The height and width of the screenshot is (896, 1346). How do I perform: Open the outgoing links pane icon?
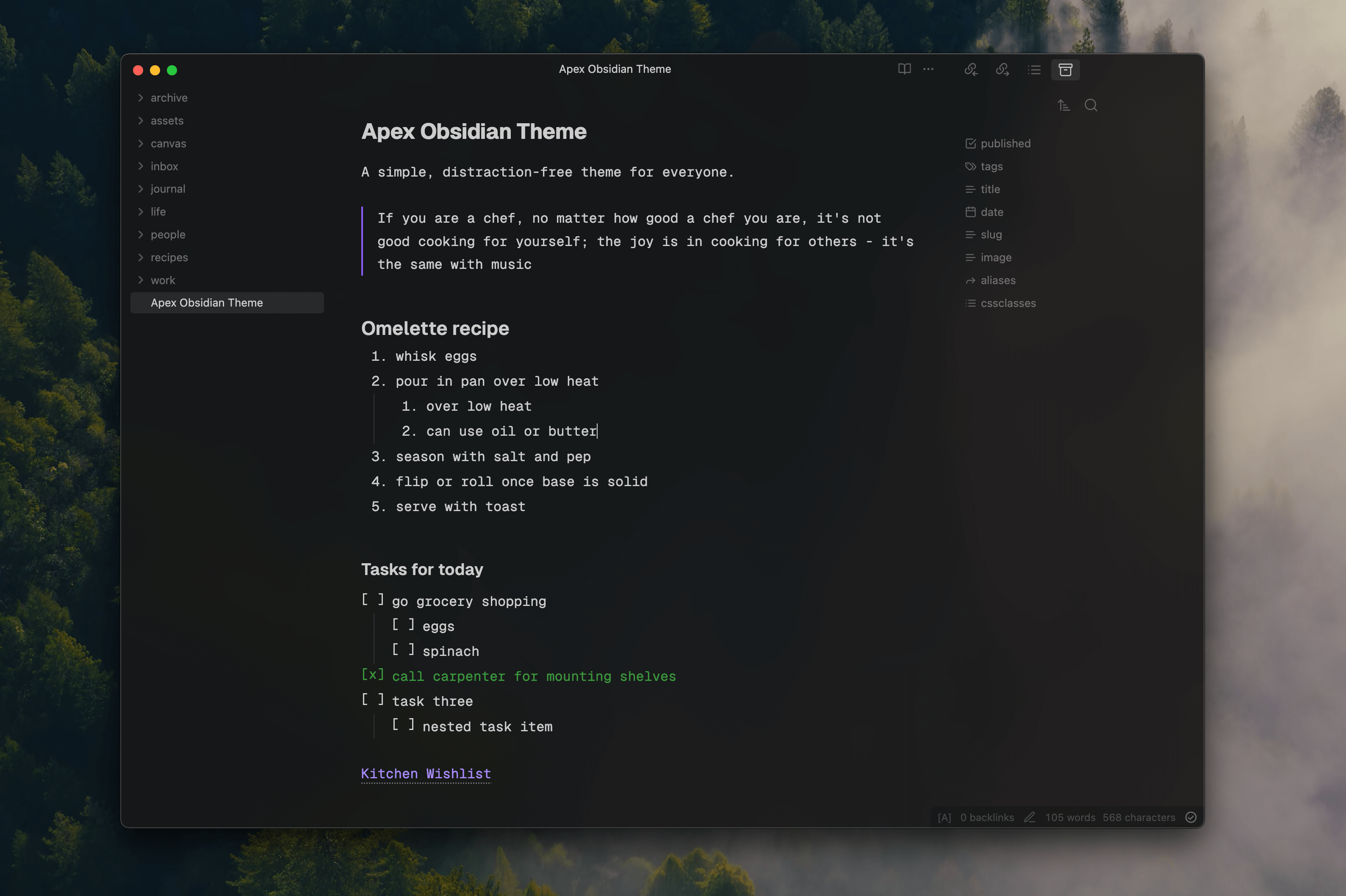pos(1003,70)
